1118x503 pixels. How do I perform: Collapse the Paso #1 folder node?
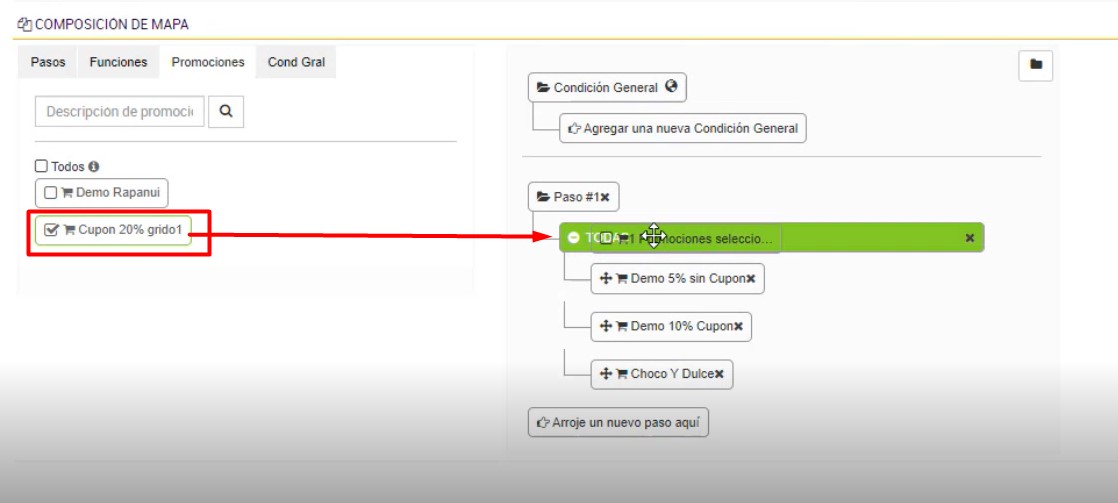tap(543, 198)
